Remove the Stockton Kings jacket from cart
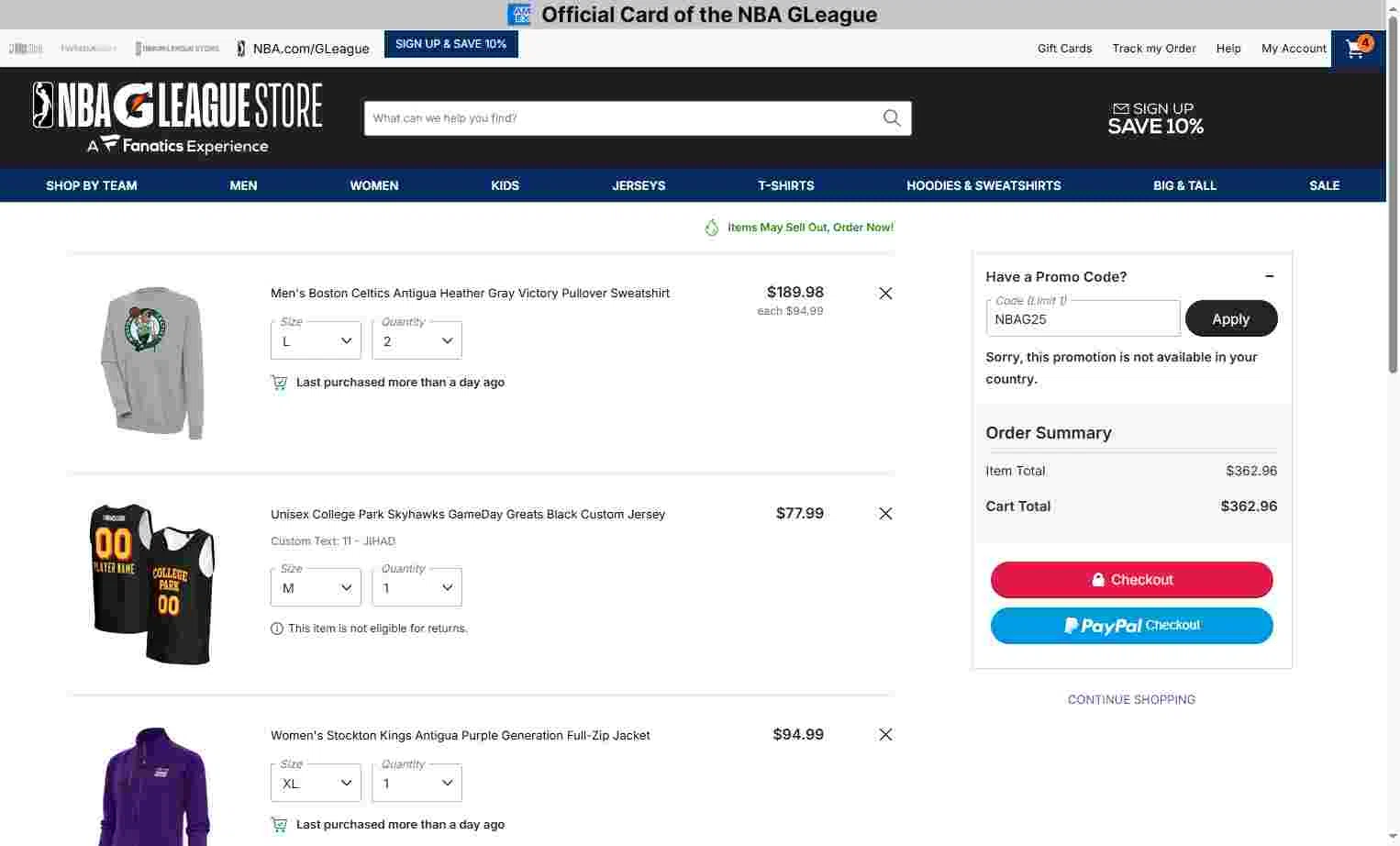 tap(885, 735)
